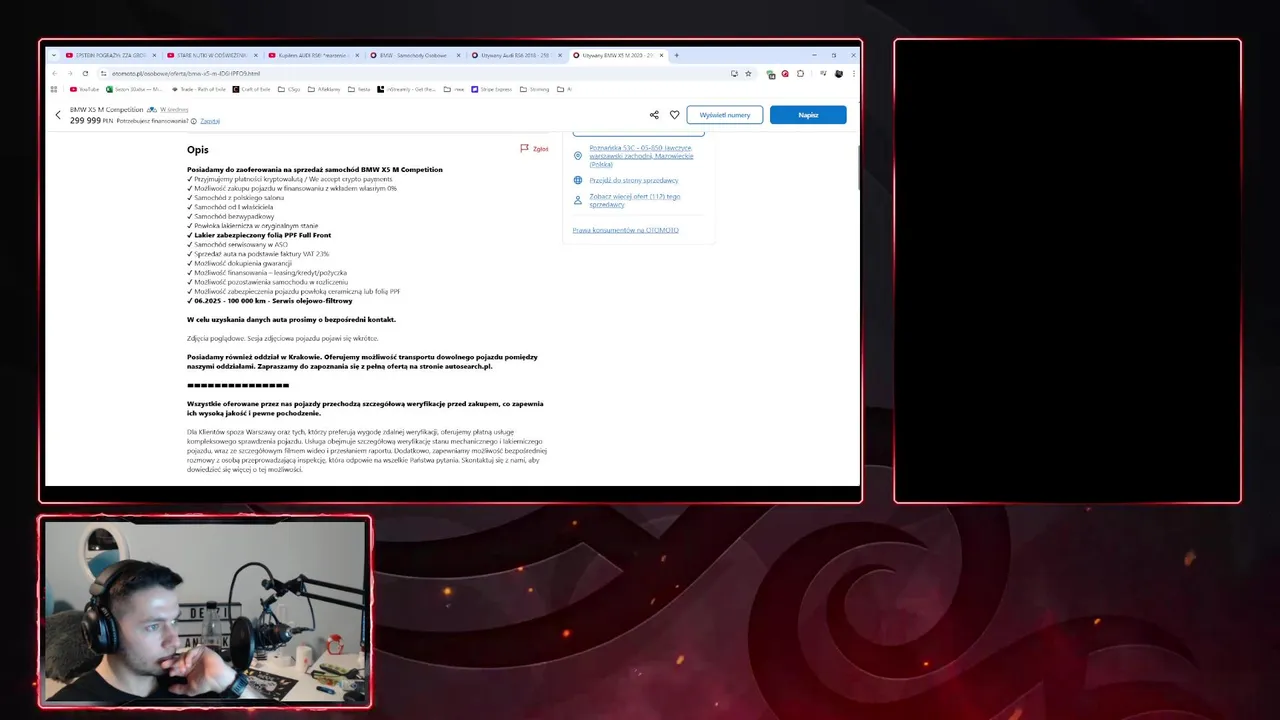1280x720 pixels.
Task: Click Zobacz więcej ofert (117) link
Action: pos(635,200)
